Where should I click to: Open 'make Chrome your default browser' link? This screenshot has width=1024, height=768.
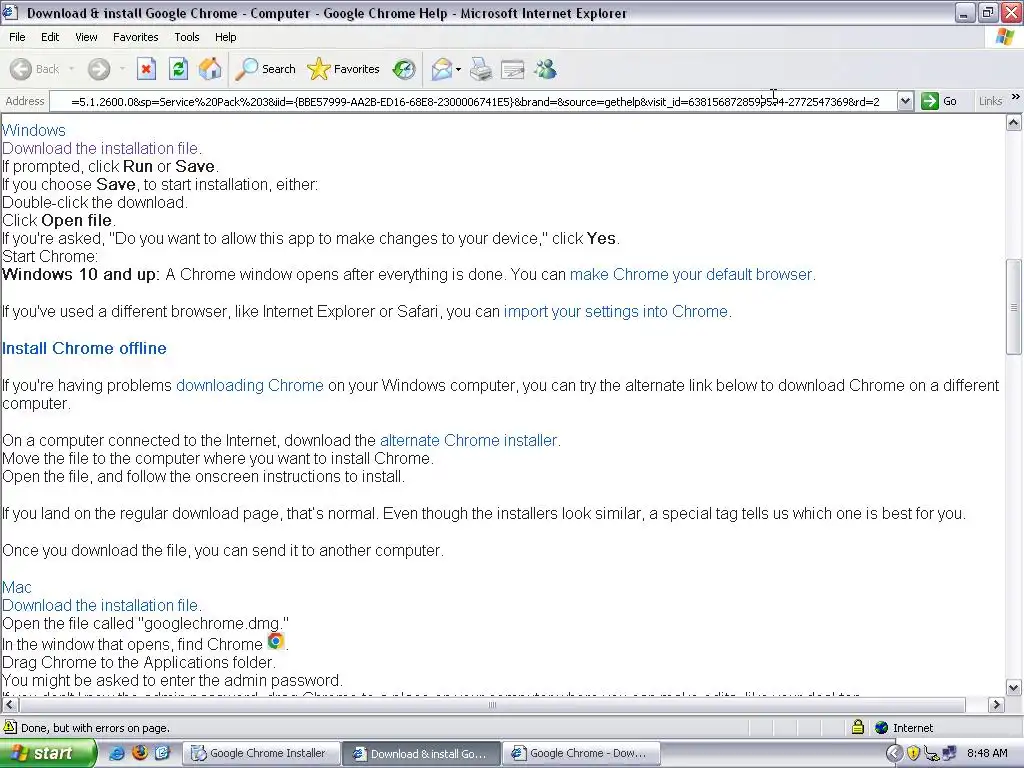692,274
